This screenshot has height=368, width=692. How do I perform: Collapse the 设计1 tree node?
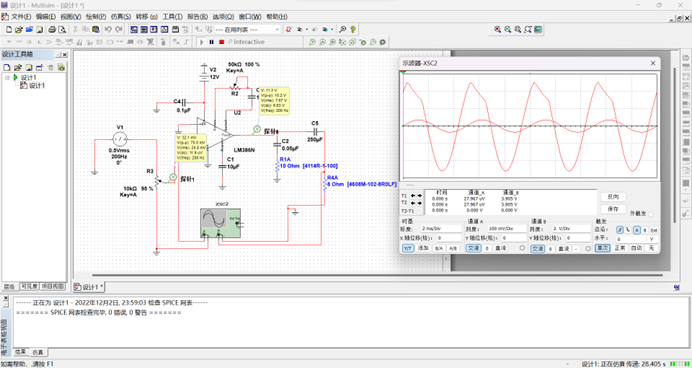[x=8, y=77]
